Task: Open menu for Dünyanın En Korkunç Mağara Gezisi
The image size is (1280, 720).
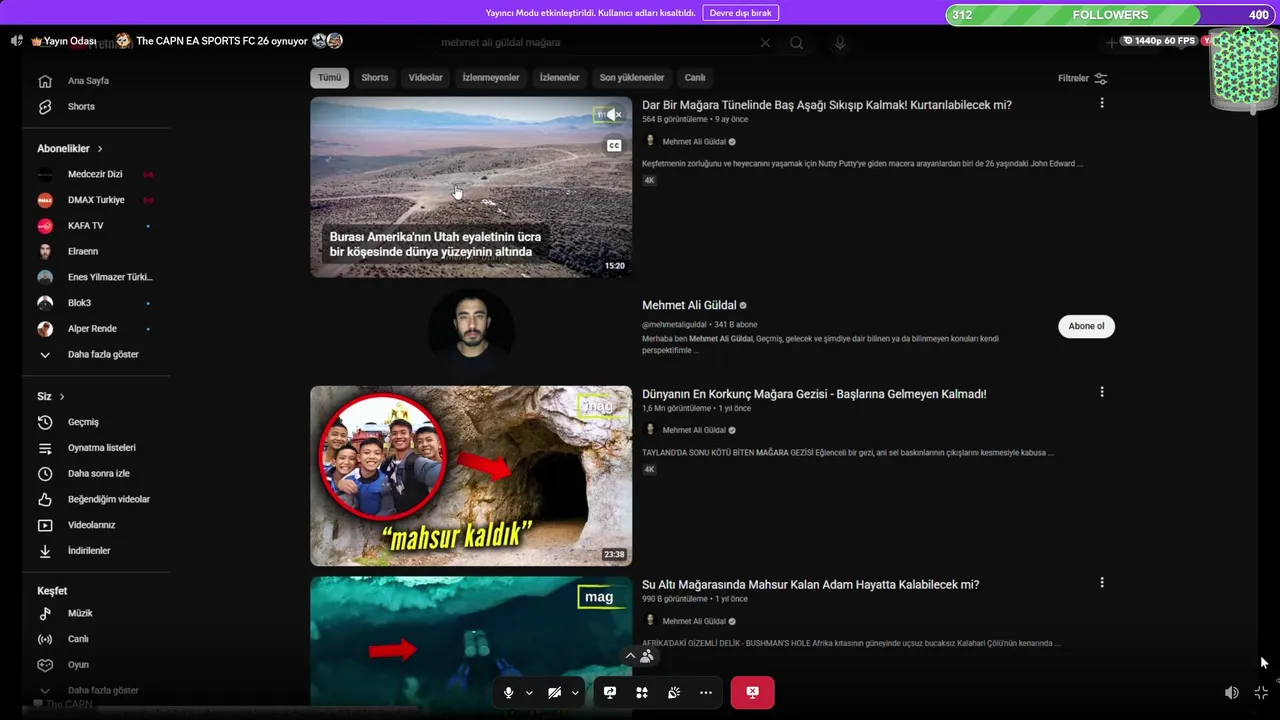Action: (1102, 392)
